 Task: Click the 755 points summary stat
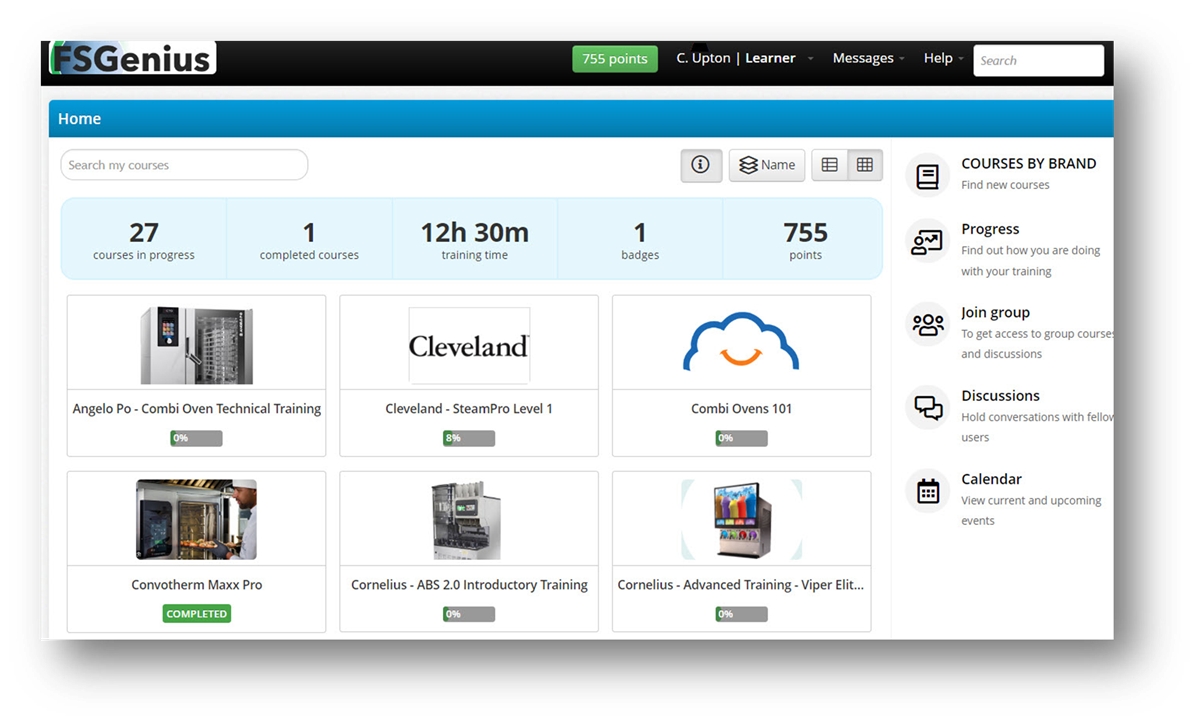805,239
